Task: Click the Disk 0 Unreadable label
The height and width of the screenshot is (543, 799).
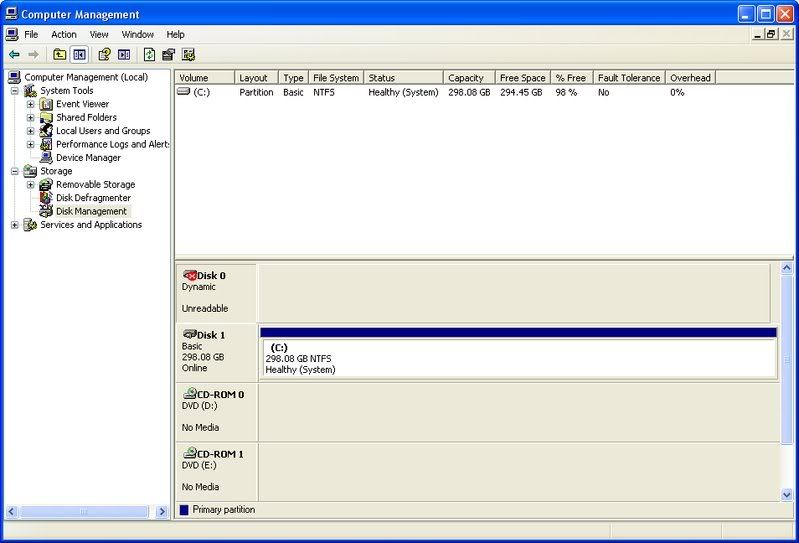Action: point(205,309)
